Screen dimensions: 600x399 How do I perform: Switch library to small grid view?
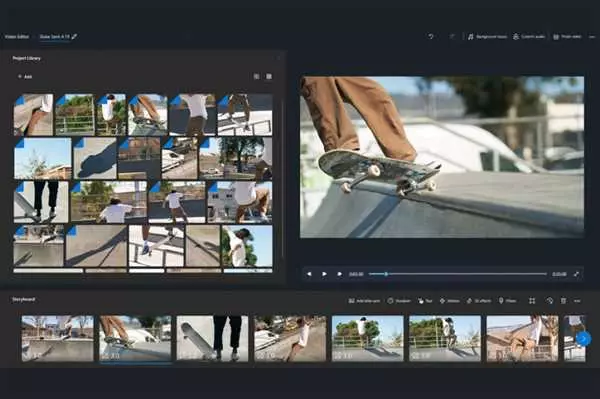256,77
